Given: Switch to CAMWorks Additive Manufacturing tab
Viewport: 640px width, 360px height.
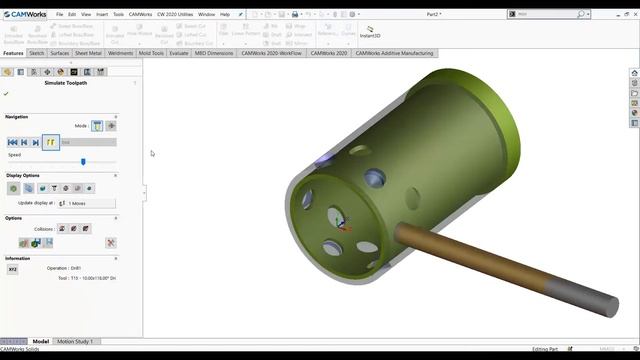Looking at the screenshot, I should (394, 53).
